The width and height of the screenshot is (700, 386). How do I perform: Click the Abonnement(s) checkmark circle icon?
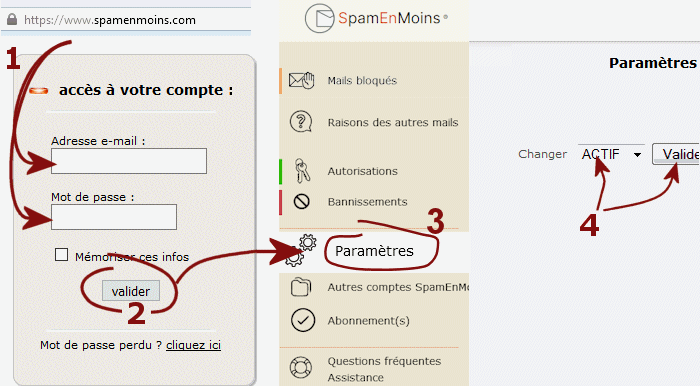(x=303, y=320)
